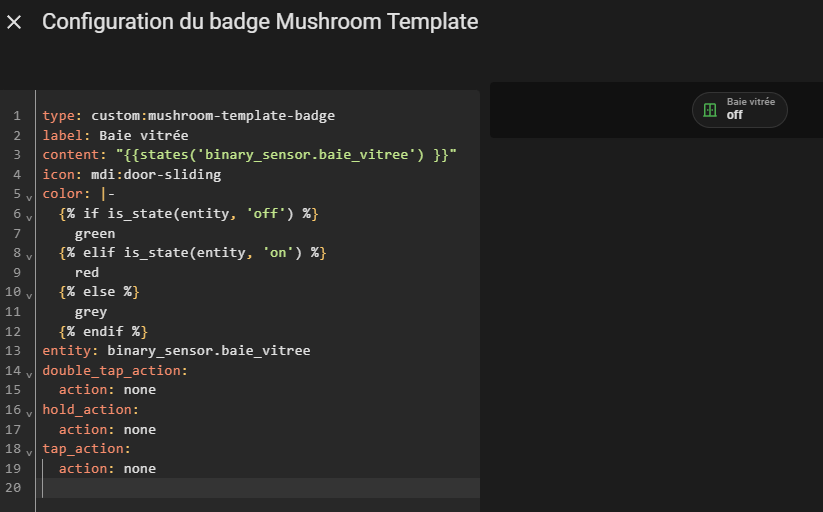Click the word green on line 7
Viewport: 823px width, 512px height.
point(95,234)
